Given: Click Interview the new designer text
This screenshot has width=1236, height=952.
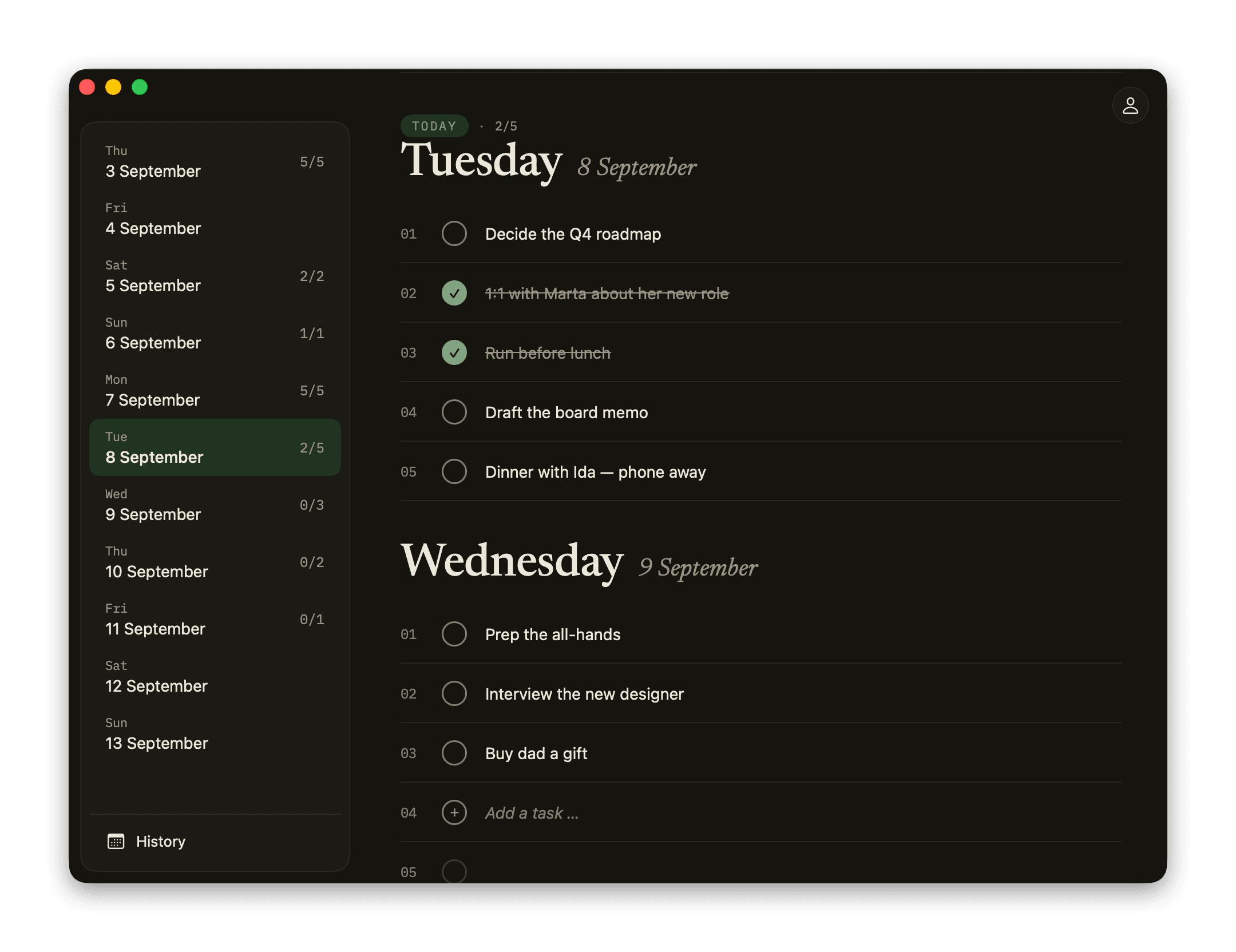Looking at the screenshot, I should [584, 694].
